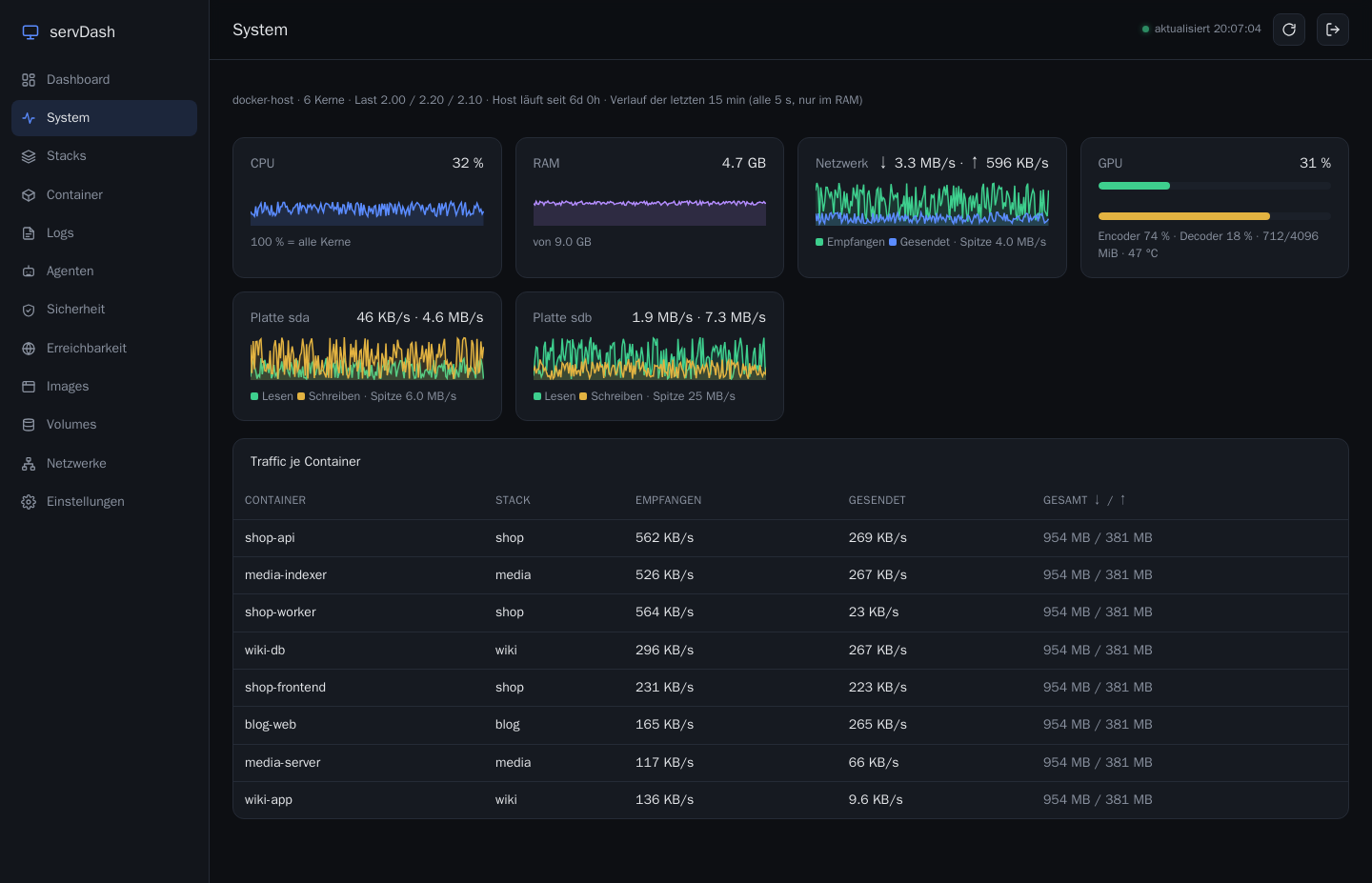Click media-indexer in the traffic table
The width and height of the screenshot is (1372, 883).
tap(286, 575)
